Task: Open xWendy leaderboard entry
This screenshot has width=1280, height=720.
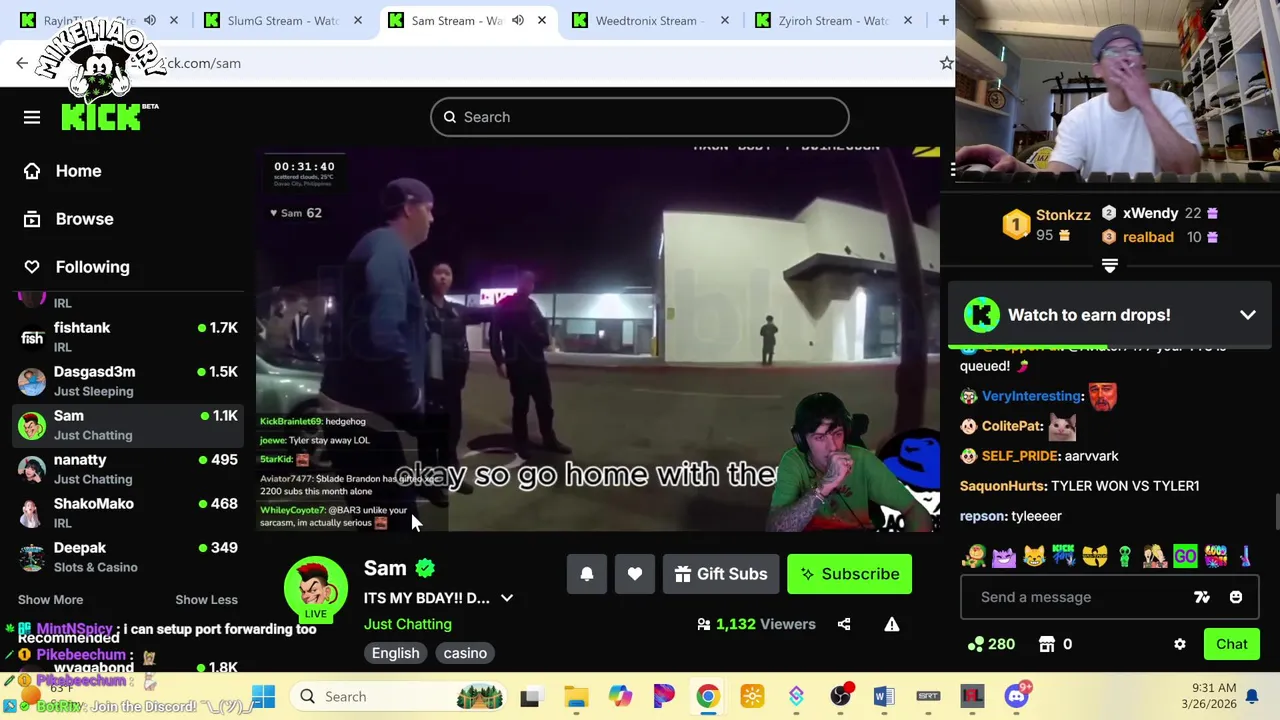Action: click(x=1159, y=213)
